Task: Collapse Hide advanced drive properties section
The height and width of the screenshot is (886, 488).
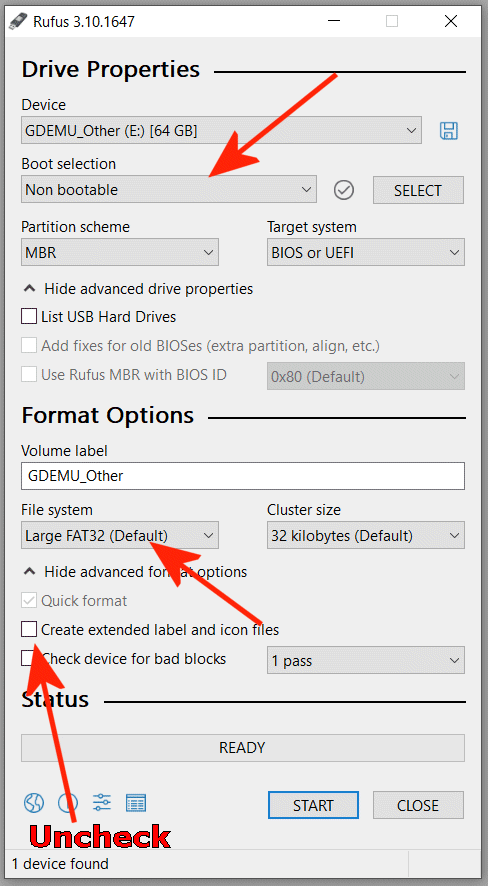Action: point(137,289)
